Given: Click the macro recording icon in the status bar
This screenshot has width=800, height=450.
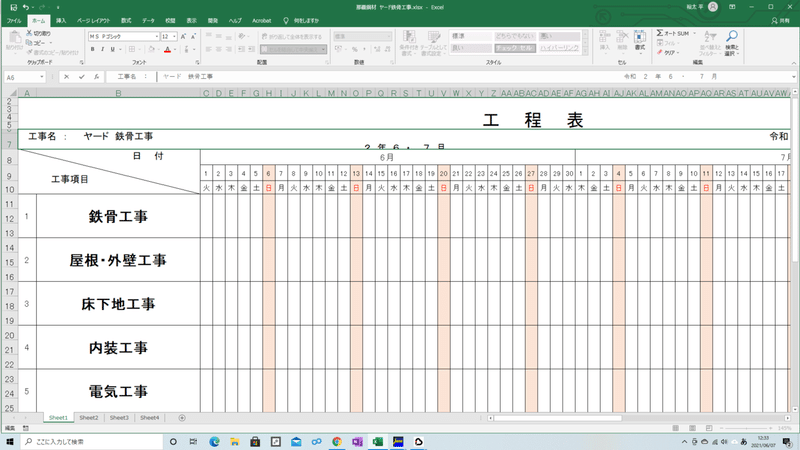Looking at the screenshot, I should click(x=26, y=428).
